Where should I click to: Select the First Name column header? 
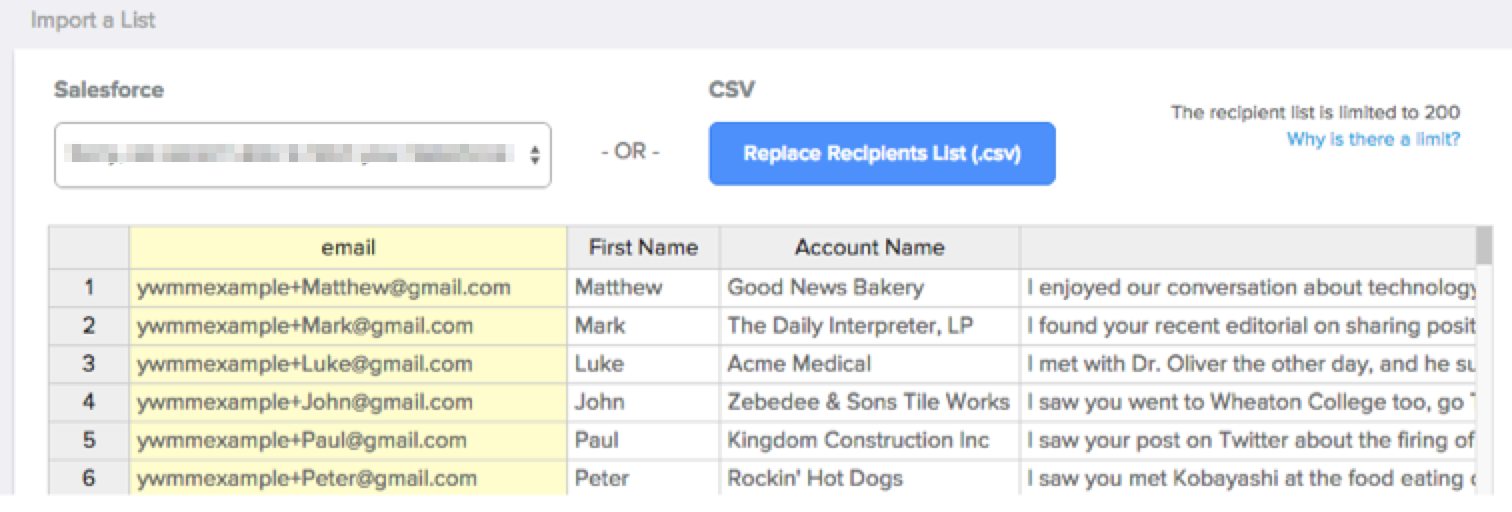point(643,247)
